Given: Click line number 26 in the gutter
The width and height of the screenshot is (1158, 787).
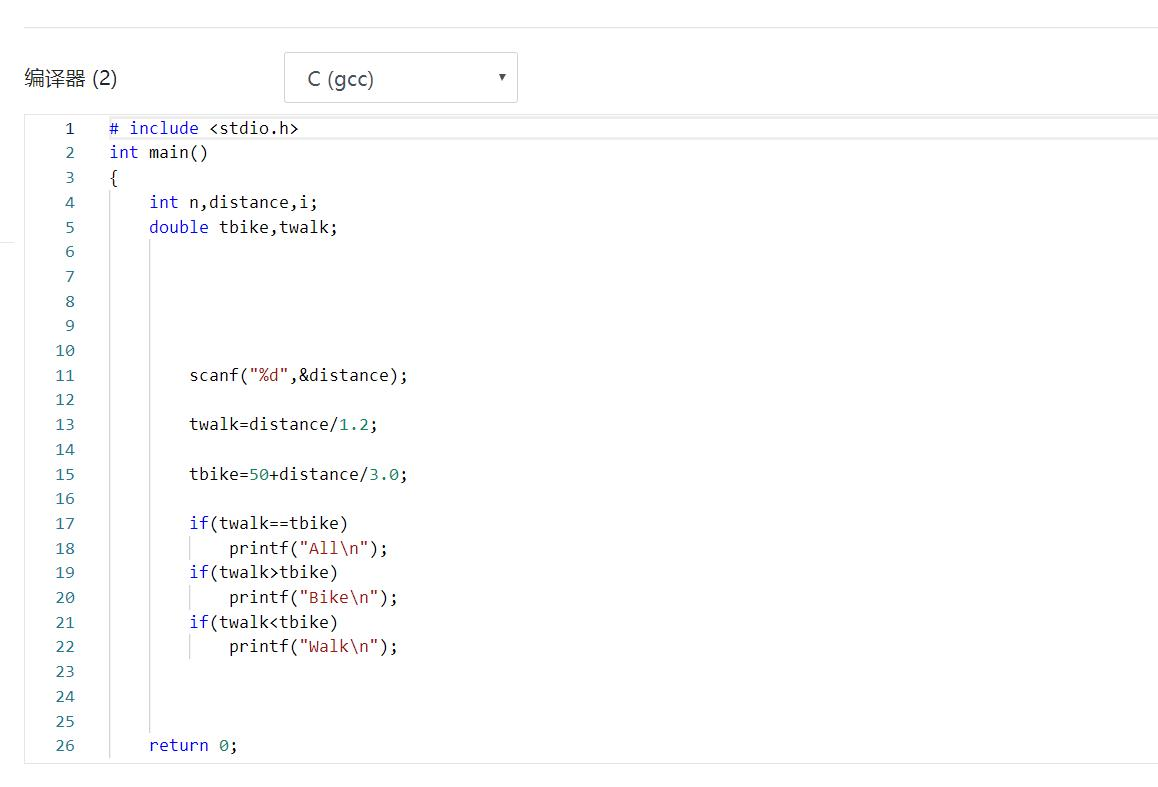Looking at the screenshot, I should pos(65,745).
